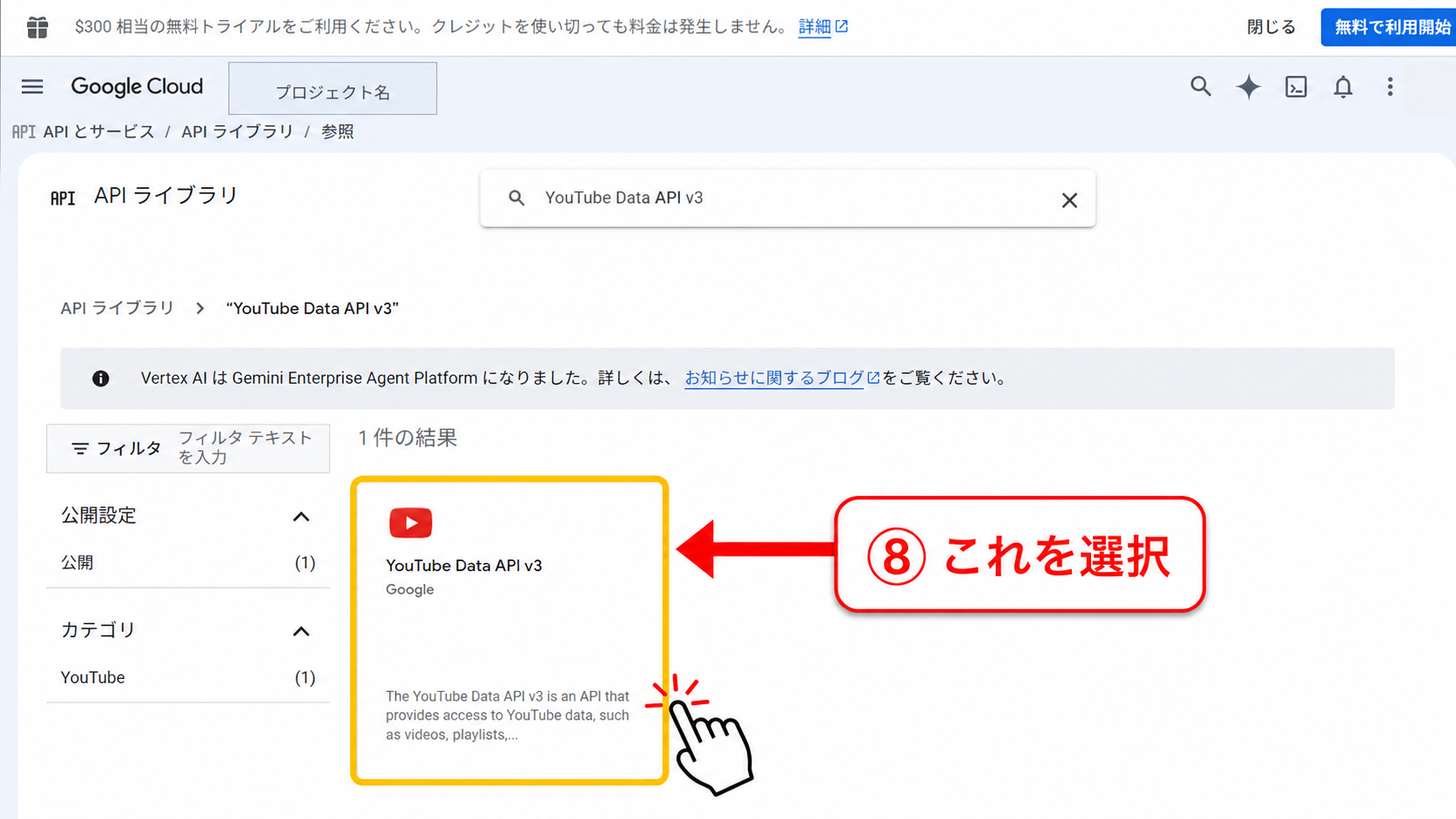The width and height of the screenshot is (1456, 819).
Task: Open the three-dot more options menu
Action: [x=1390, y=86]
